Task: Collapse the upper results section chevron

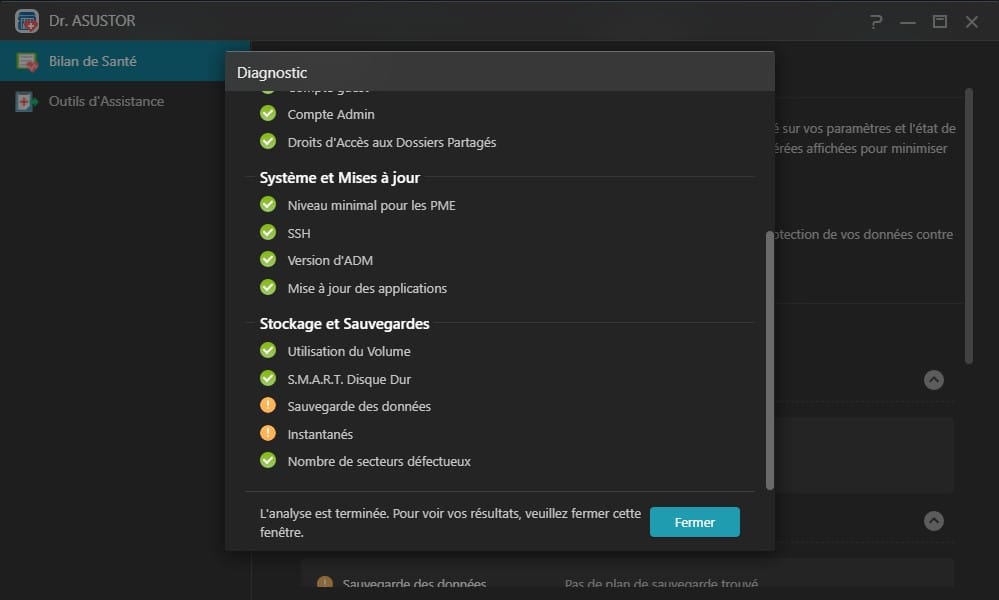Action: (x=933, y=380)
